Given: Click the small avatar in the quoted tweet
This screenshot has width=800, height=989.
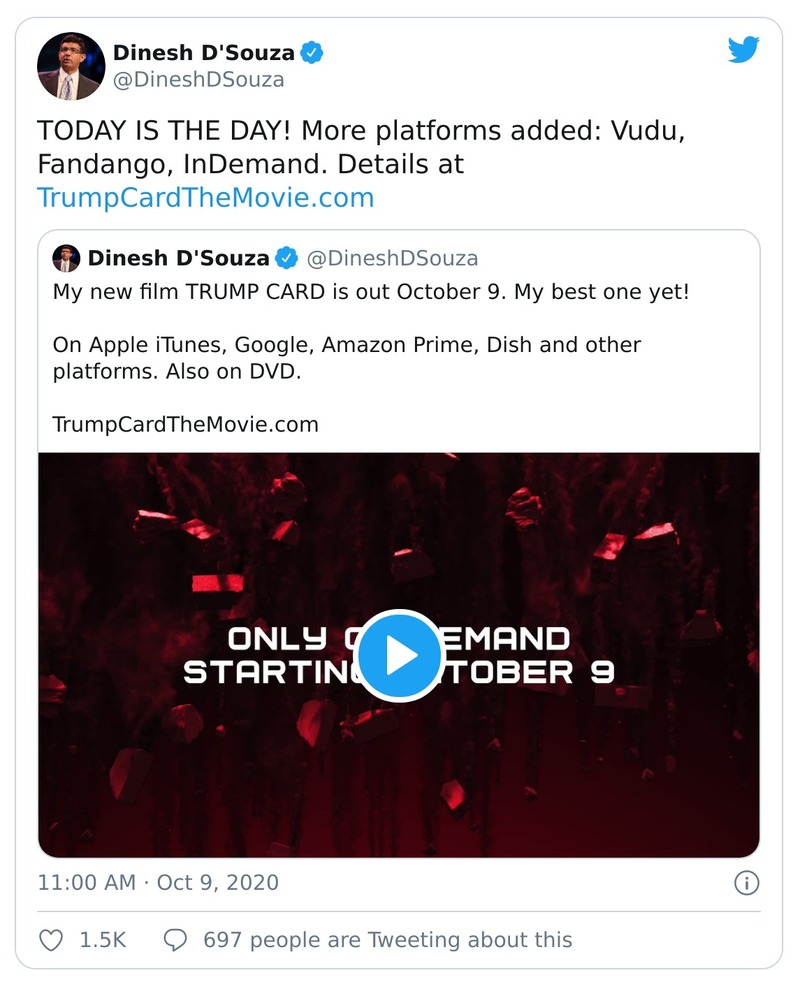Looking at the screenshot, I should pyautogui.click(x=66, y=258).
